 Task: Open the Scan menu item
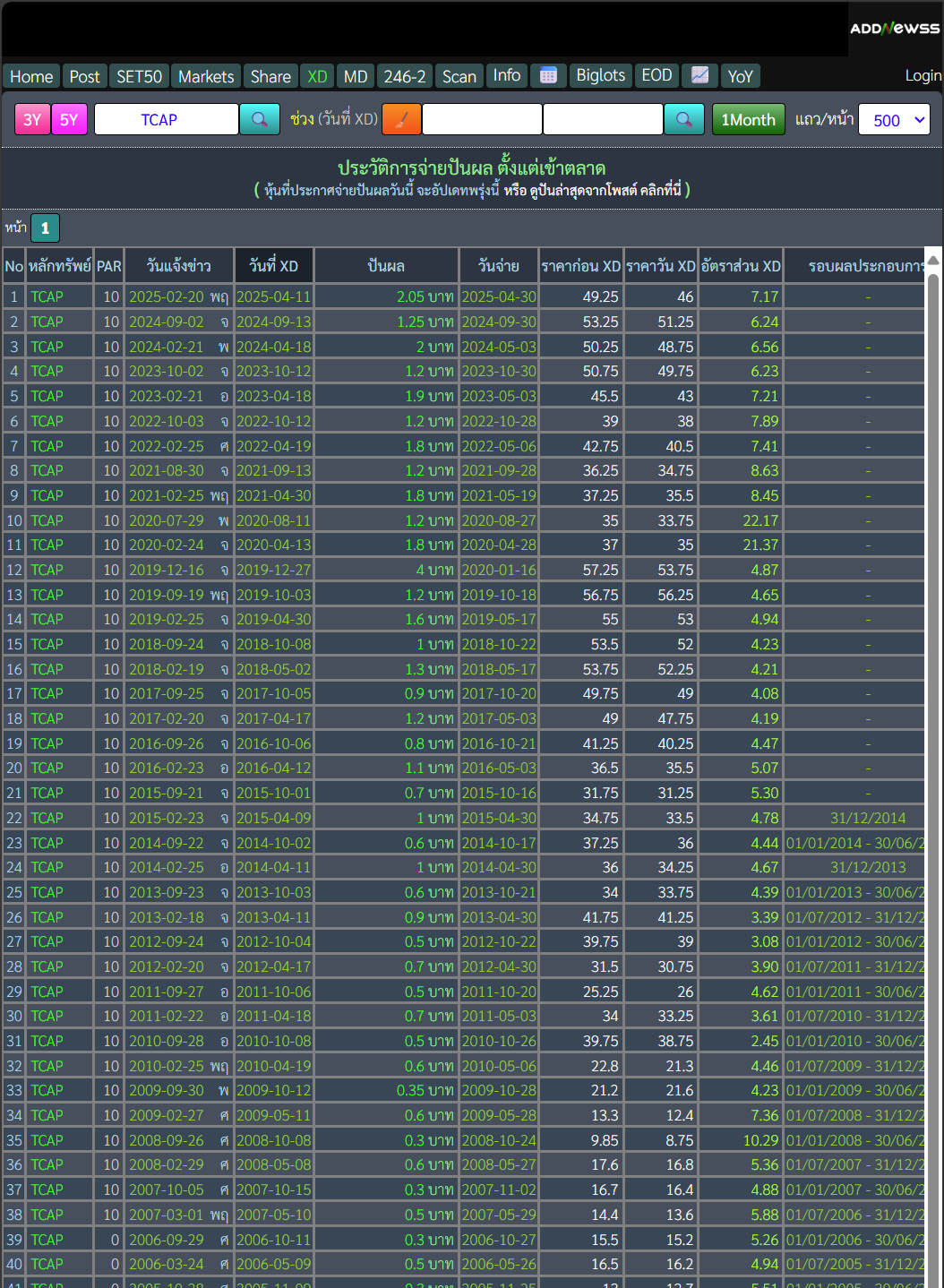click(459, 76)
